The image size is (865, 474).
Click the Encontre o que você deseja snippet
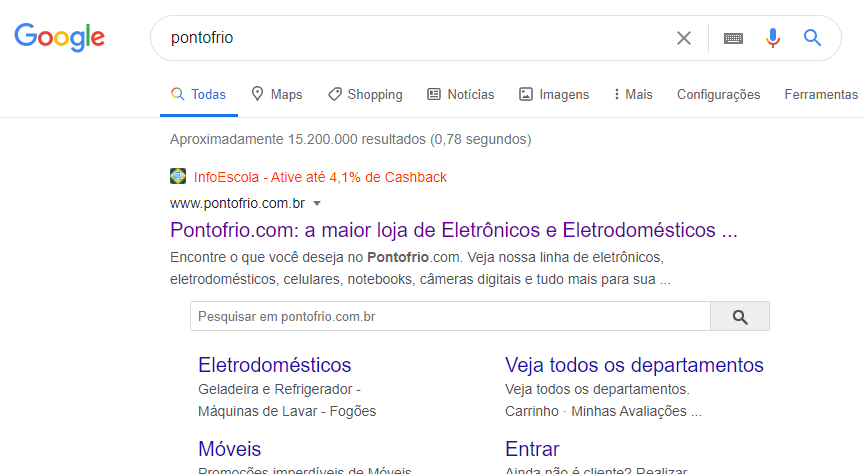(420, 268)
